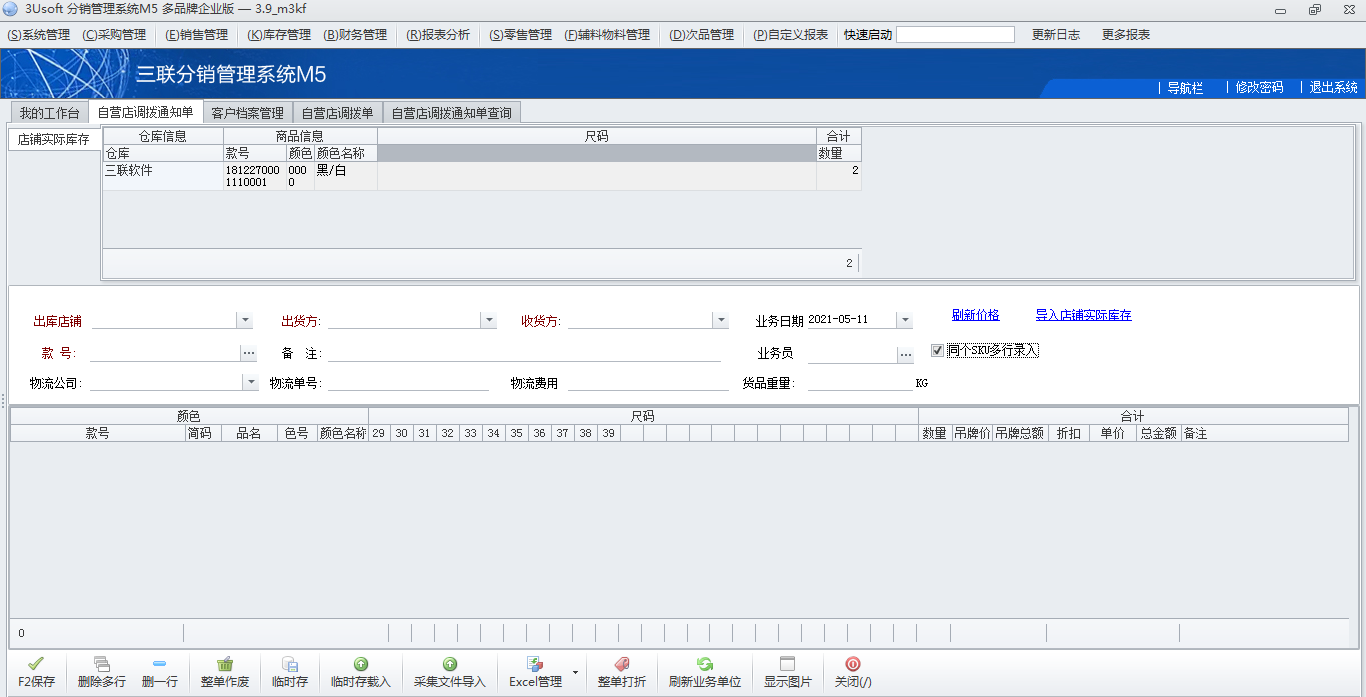Click the 备注 input field
1366x697 pixels.
(524, 353)
